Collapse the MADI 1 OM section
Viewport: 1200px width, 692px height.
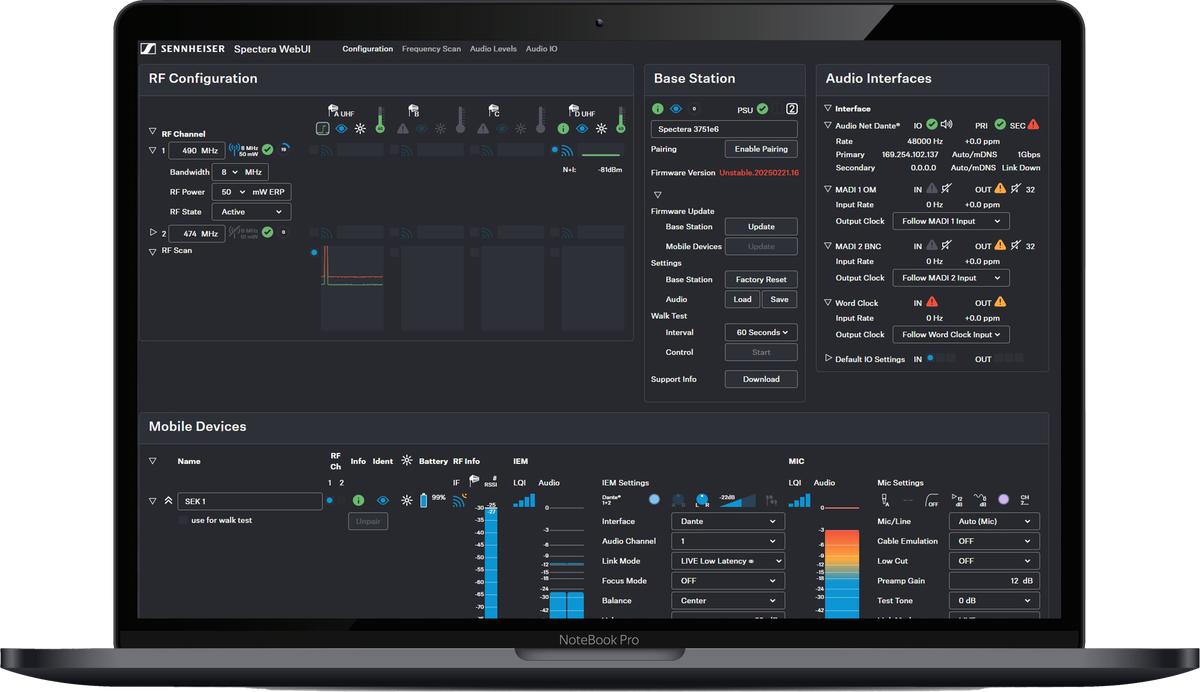[828, 189]
